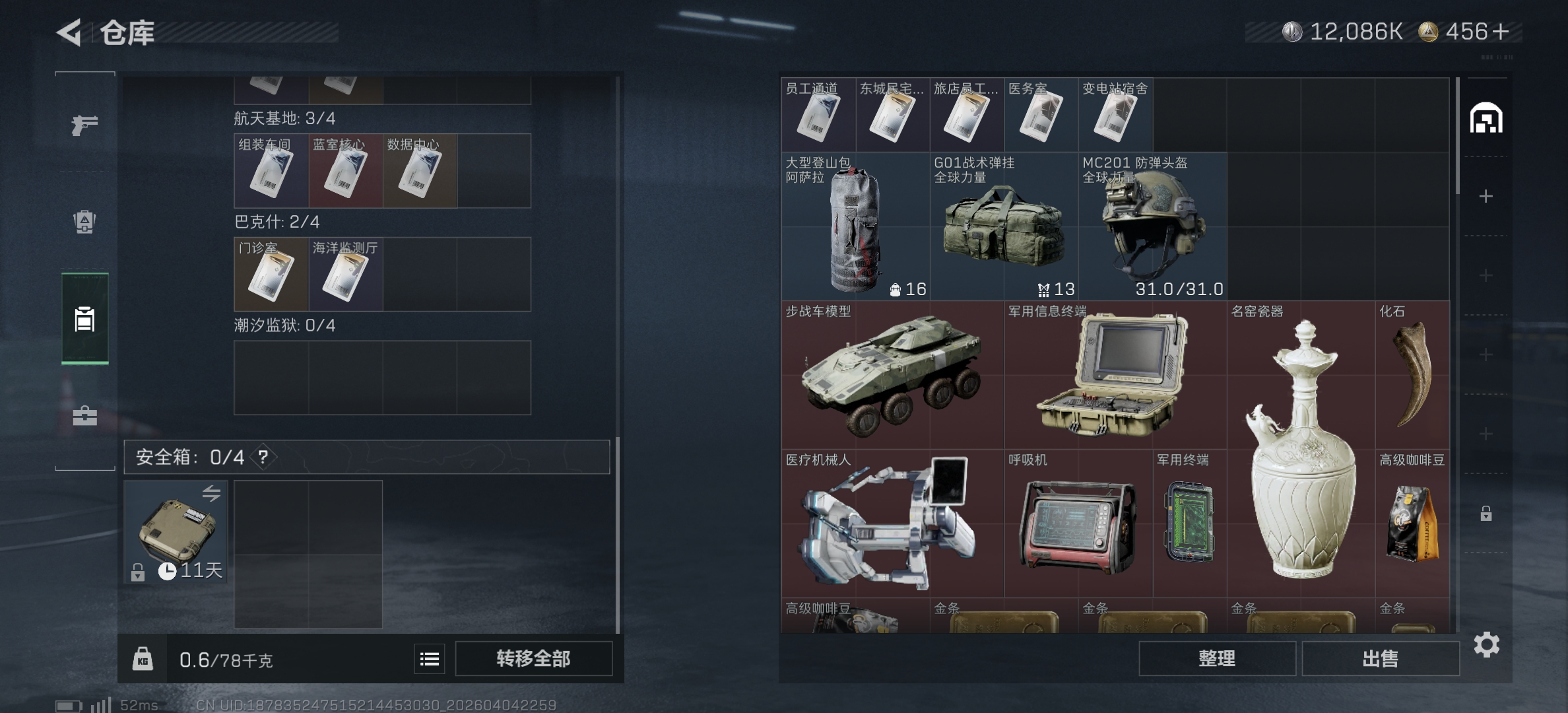Click the 出售 sell button
The width and height of the screenshot is (1568, 713).
click(1381, 659)
